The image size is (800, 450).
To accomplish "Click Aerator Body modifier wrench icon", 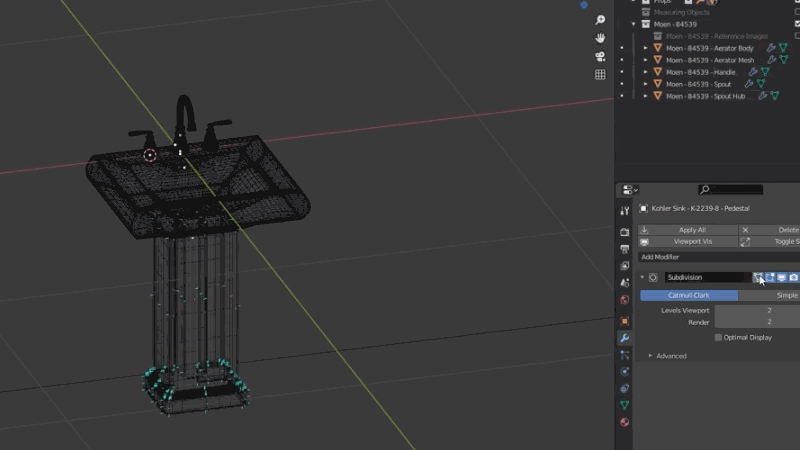I will pos(771,48).
